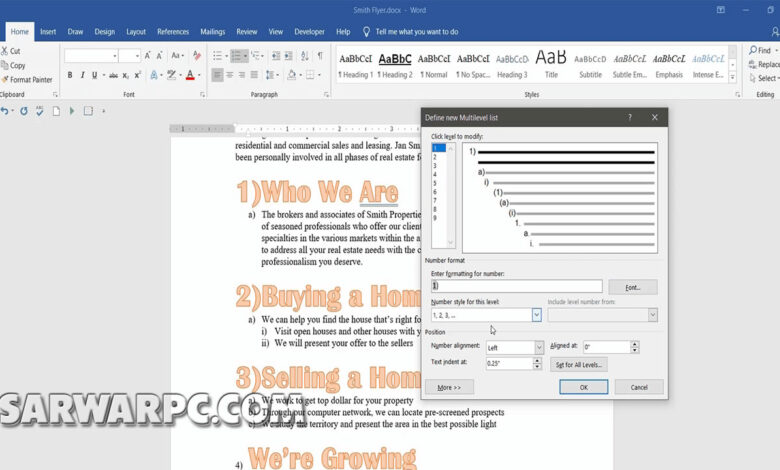Align text left
The image size is (780, 470).
pos(217,75)
